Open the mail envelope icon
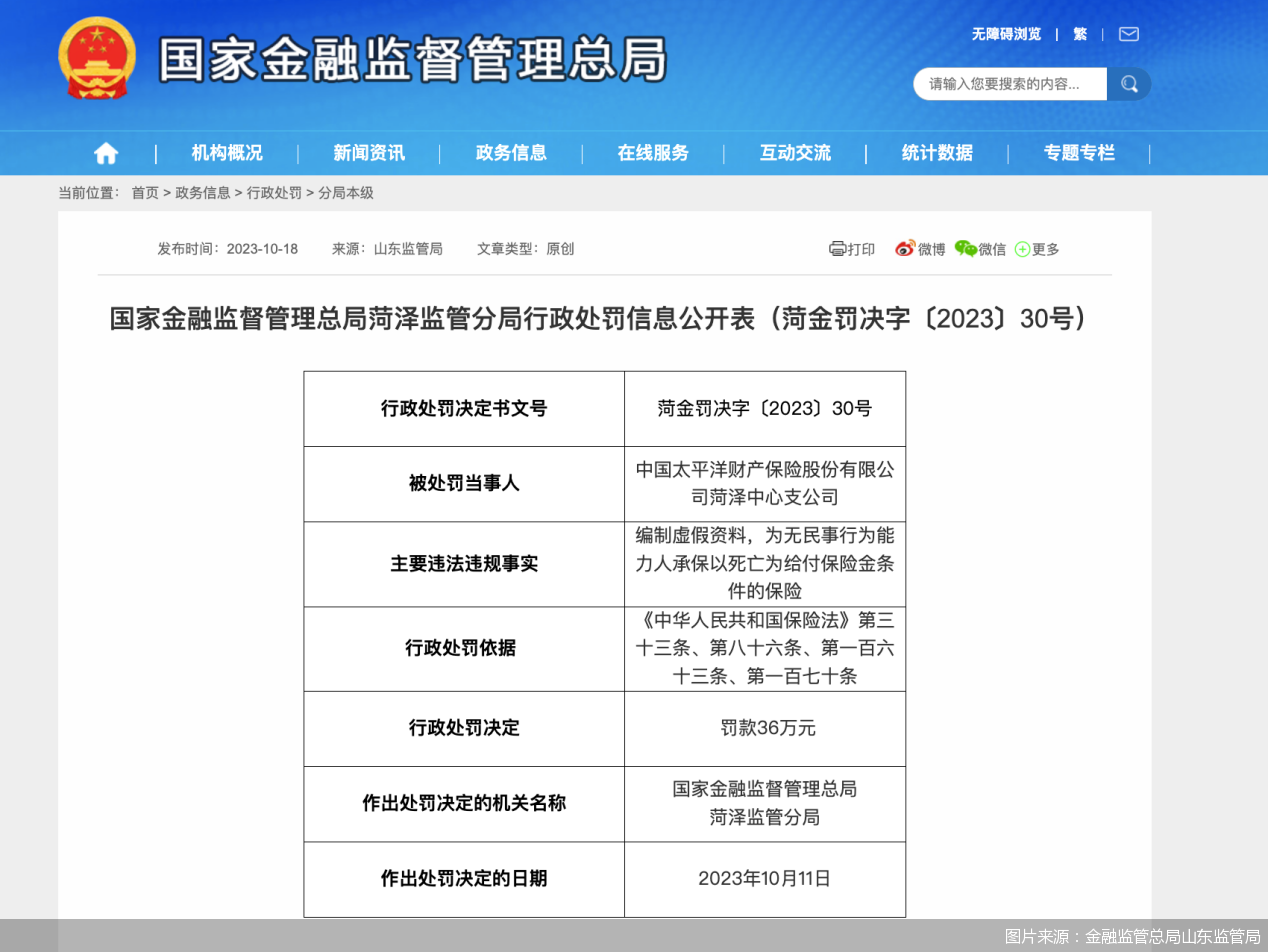Viewport: 1268px width, 952px height. click(1129, 34)
